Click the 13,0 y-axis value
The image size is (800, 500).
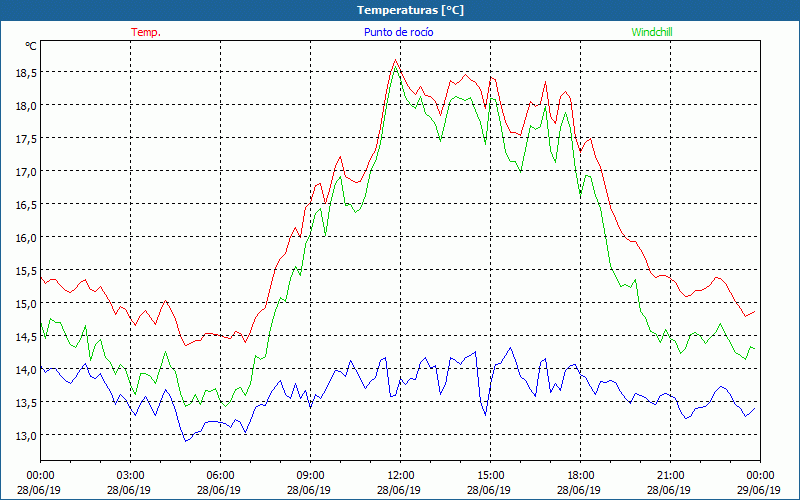pyautogui.click(x=26, y=436)
